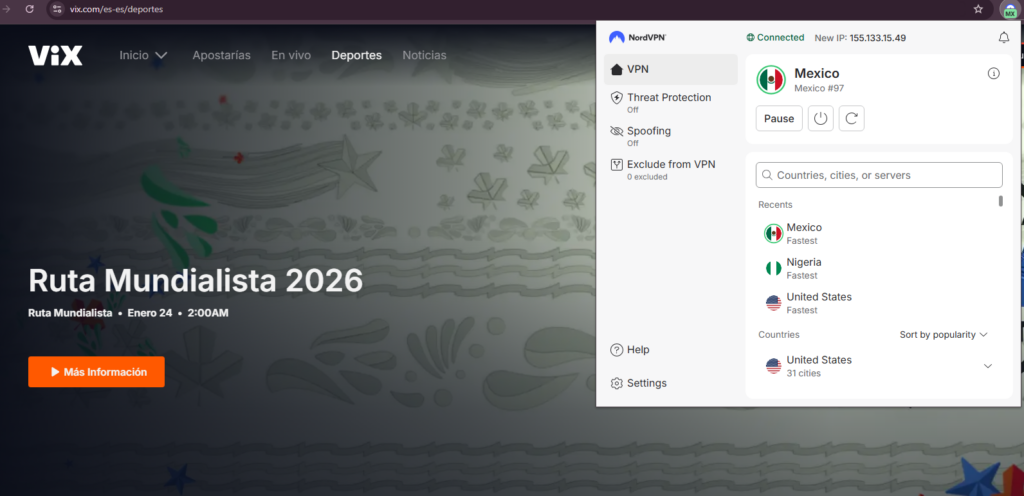Click the Countries, cities, or servers search field
The width and height of the screenshot is (1024, 496).
point(879,175)
